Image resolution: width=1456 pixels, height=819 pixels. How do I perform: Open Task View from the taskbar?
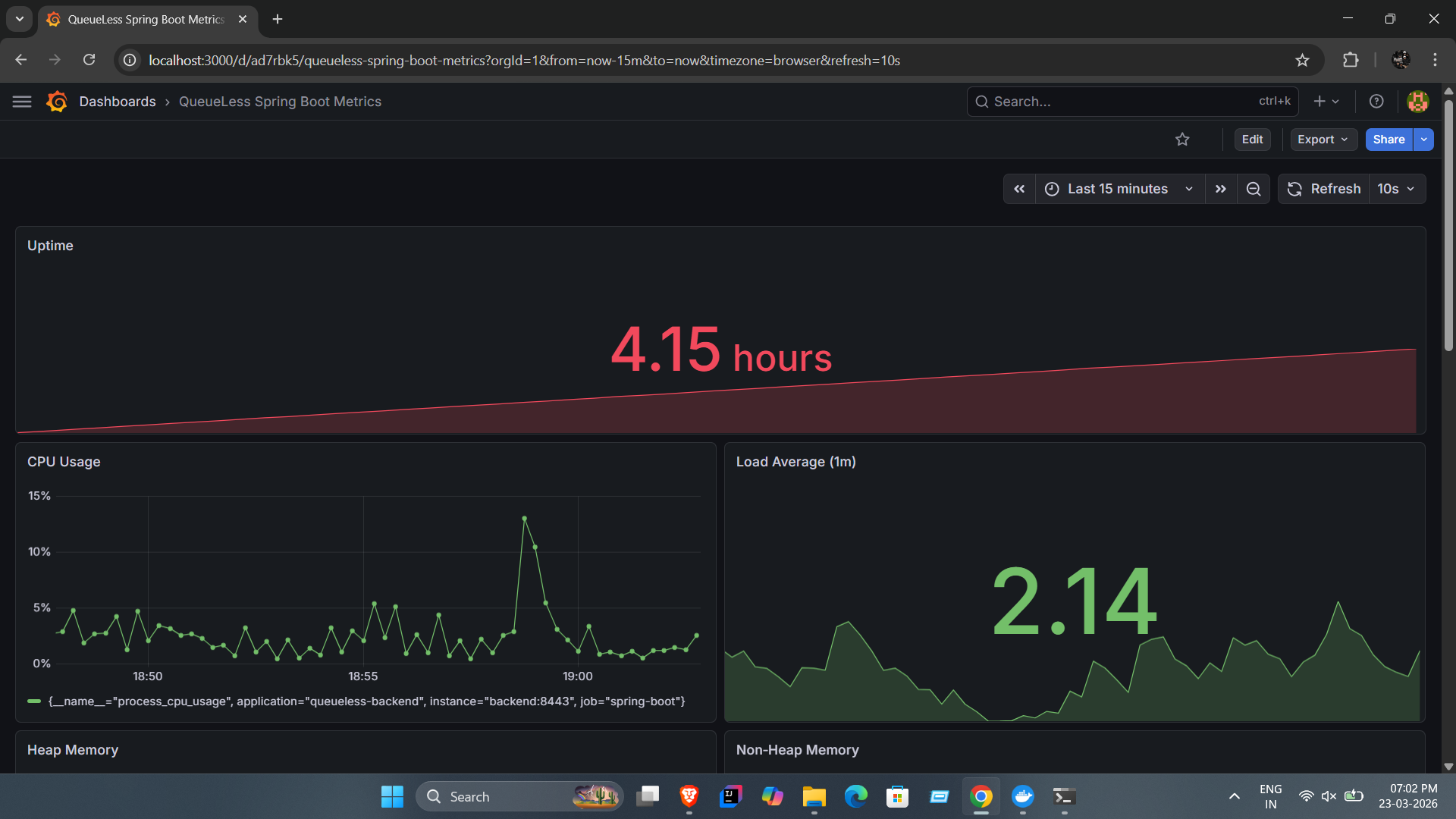tap(648, 796)
